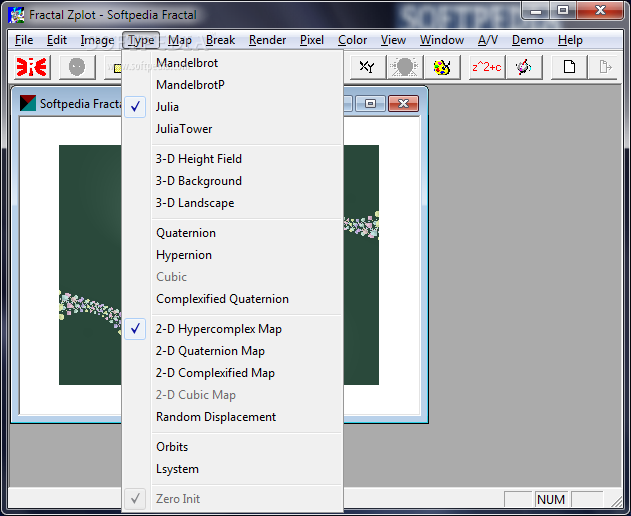Choose Quaternion from the menu
Screen dimensions: 631x516
point(233,233)
